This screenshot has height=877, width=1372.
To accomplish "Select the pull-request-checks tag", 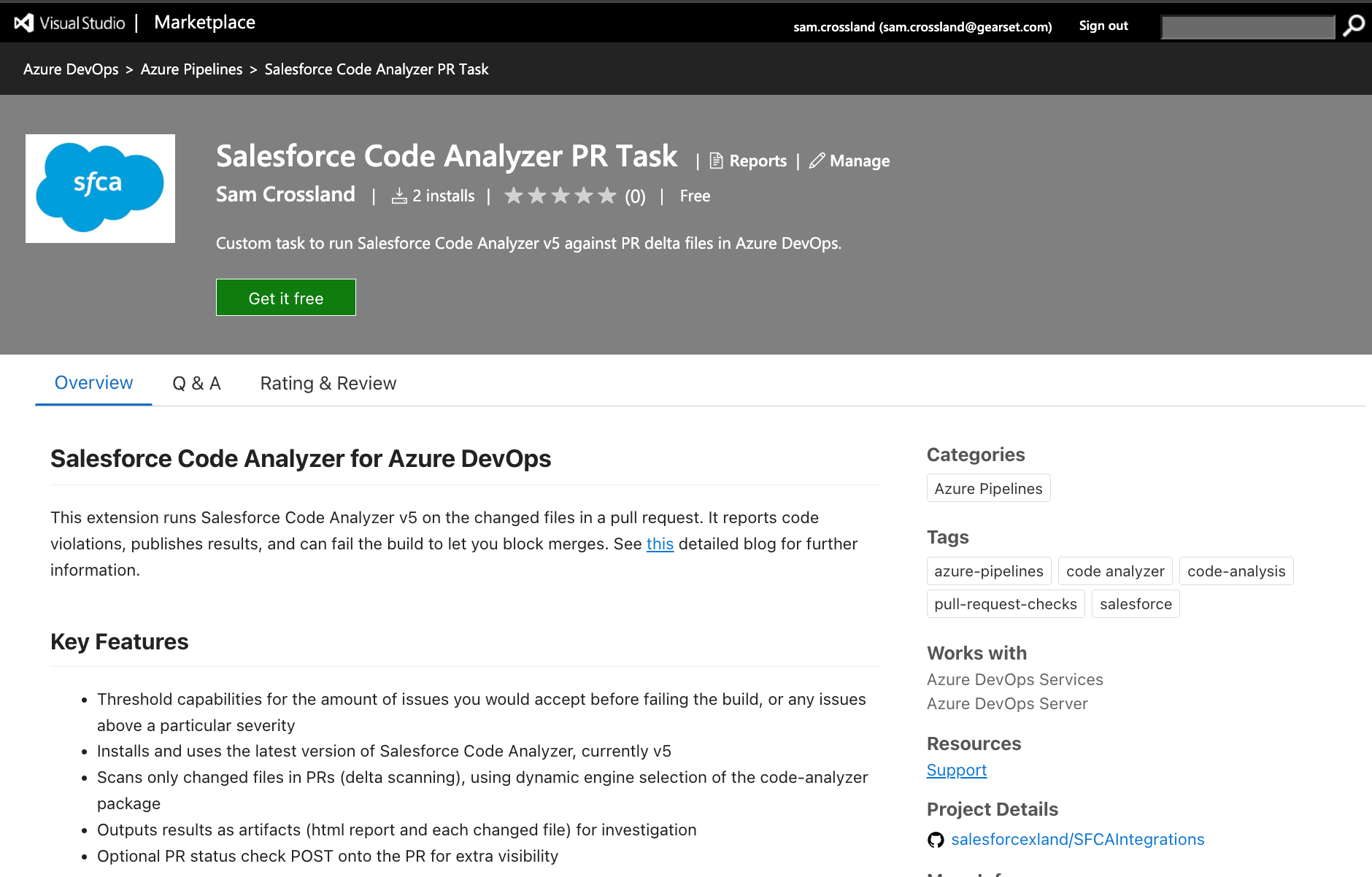I will coord(1006,603).
